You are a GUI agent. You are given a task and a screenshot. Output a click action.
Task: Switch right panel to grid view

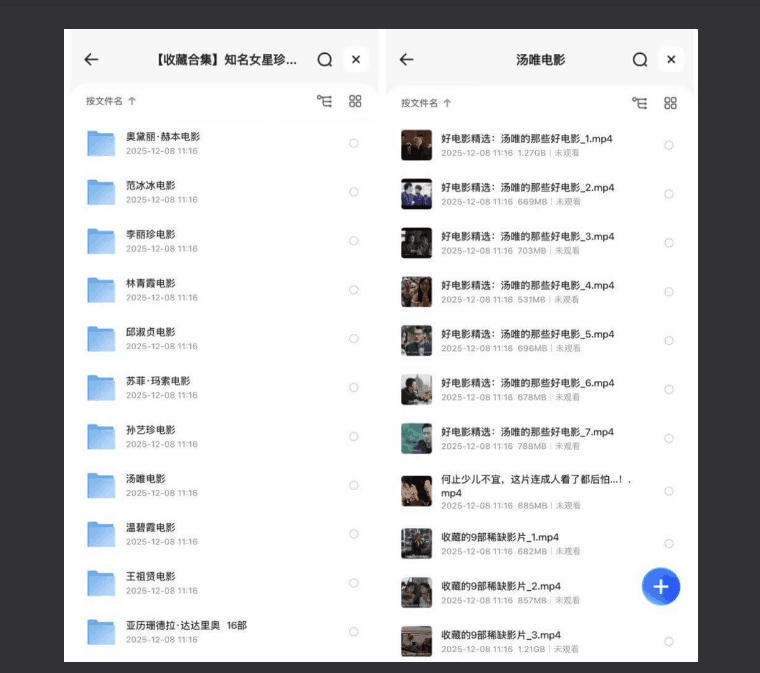(670, 103)
